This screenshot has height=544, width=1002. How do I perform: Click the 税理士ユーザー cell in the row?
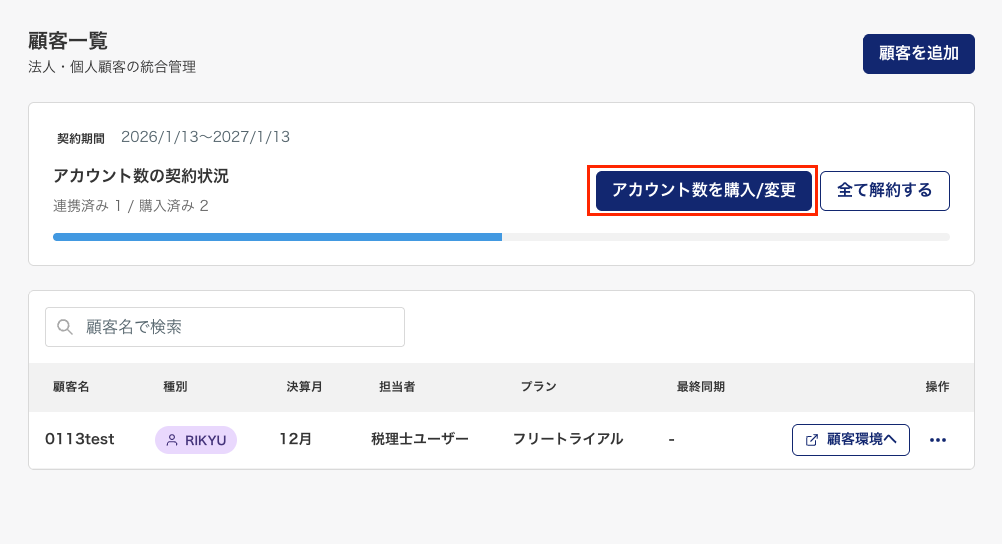pos(419,439)
